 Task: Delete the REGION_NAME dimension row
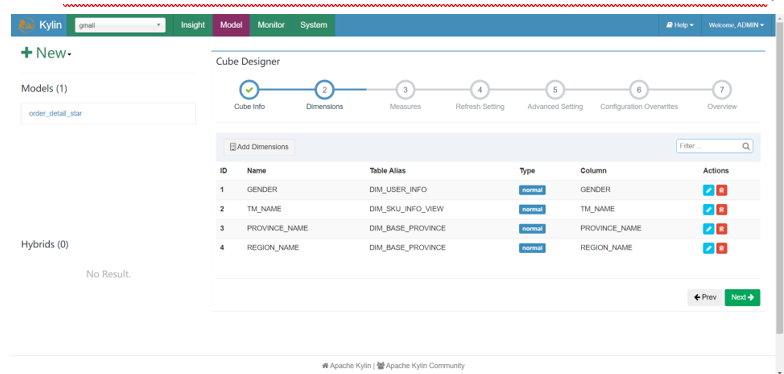click(x=722, y=248)
